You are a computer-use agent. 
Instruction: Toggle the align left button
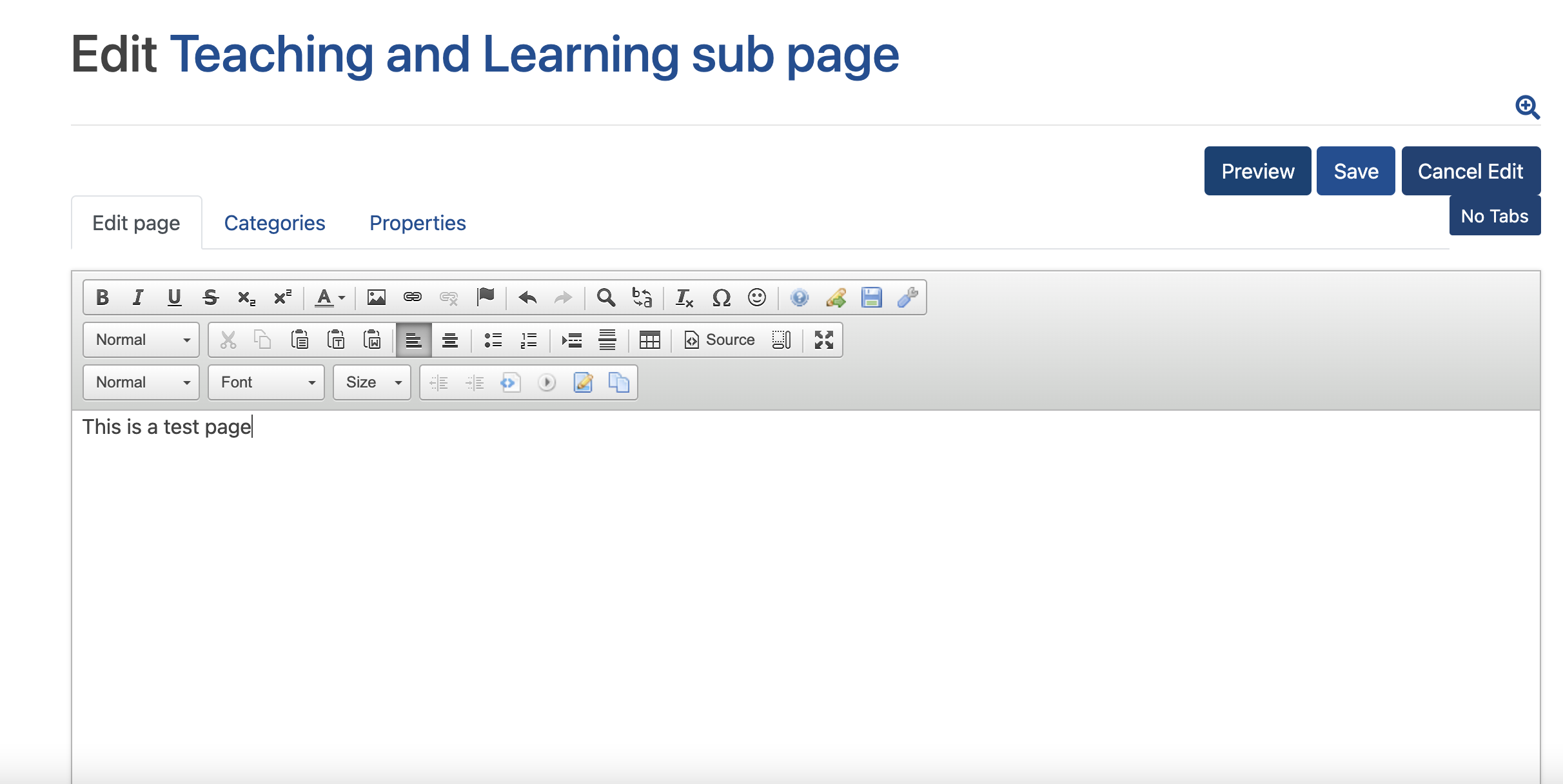click(x=413, y=340)
